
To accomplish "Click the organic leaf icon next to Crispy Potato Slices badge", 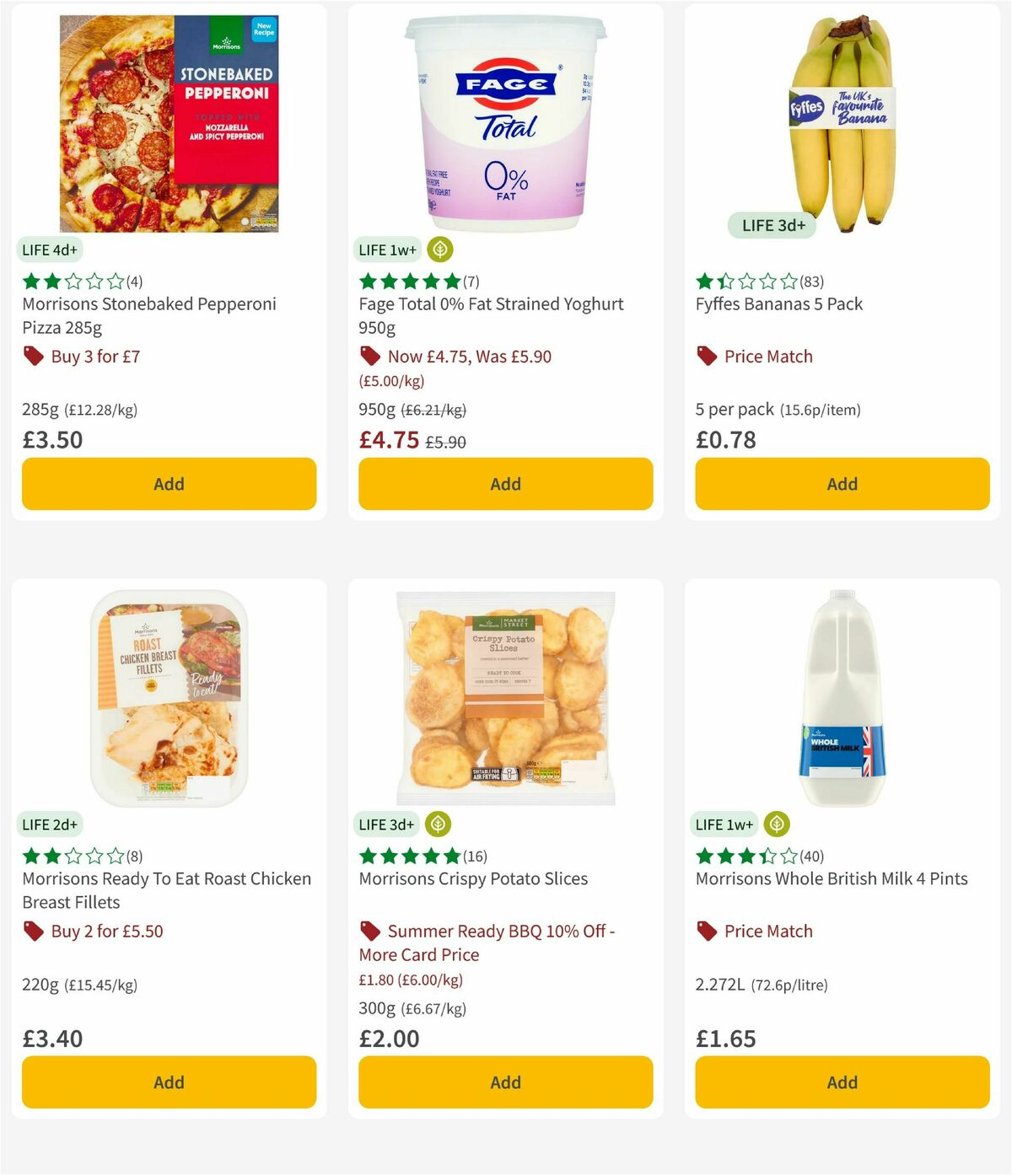I will coord(439,824).
